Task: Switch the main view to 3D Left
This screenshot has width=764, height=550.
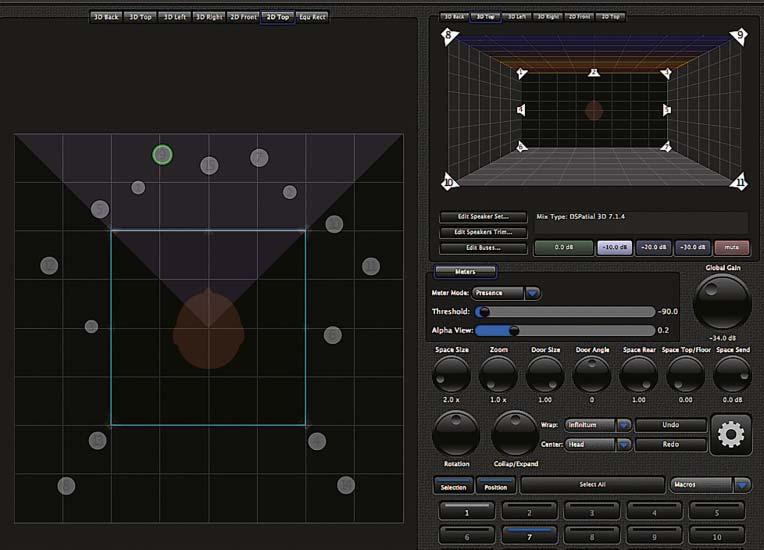Action: [x=174, y=17]
